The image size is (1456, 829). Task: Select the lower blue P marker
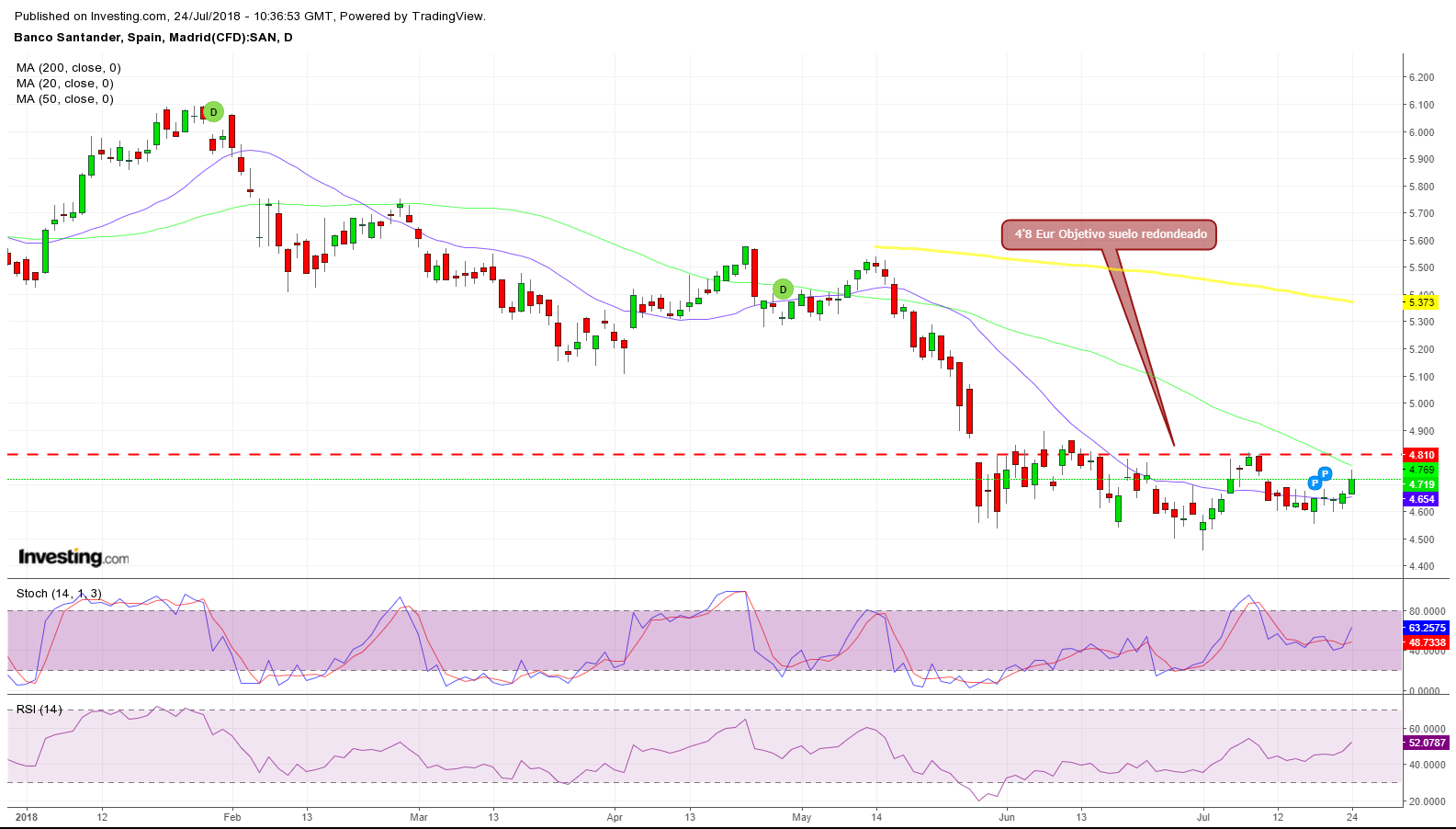pos(1315,483)
